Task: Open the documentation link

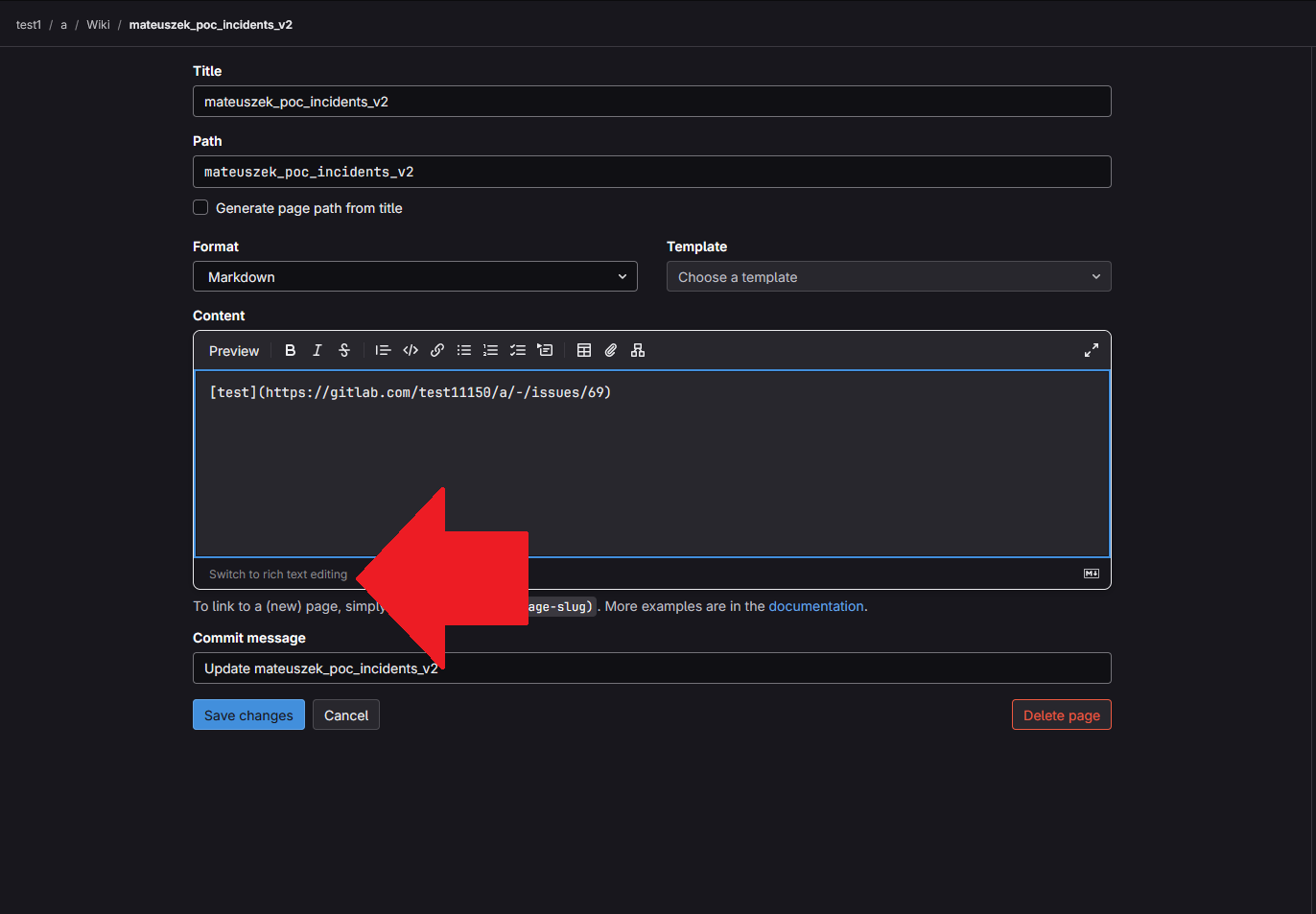Action: pyautogui.click(x=815, y=606)
